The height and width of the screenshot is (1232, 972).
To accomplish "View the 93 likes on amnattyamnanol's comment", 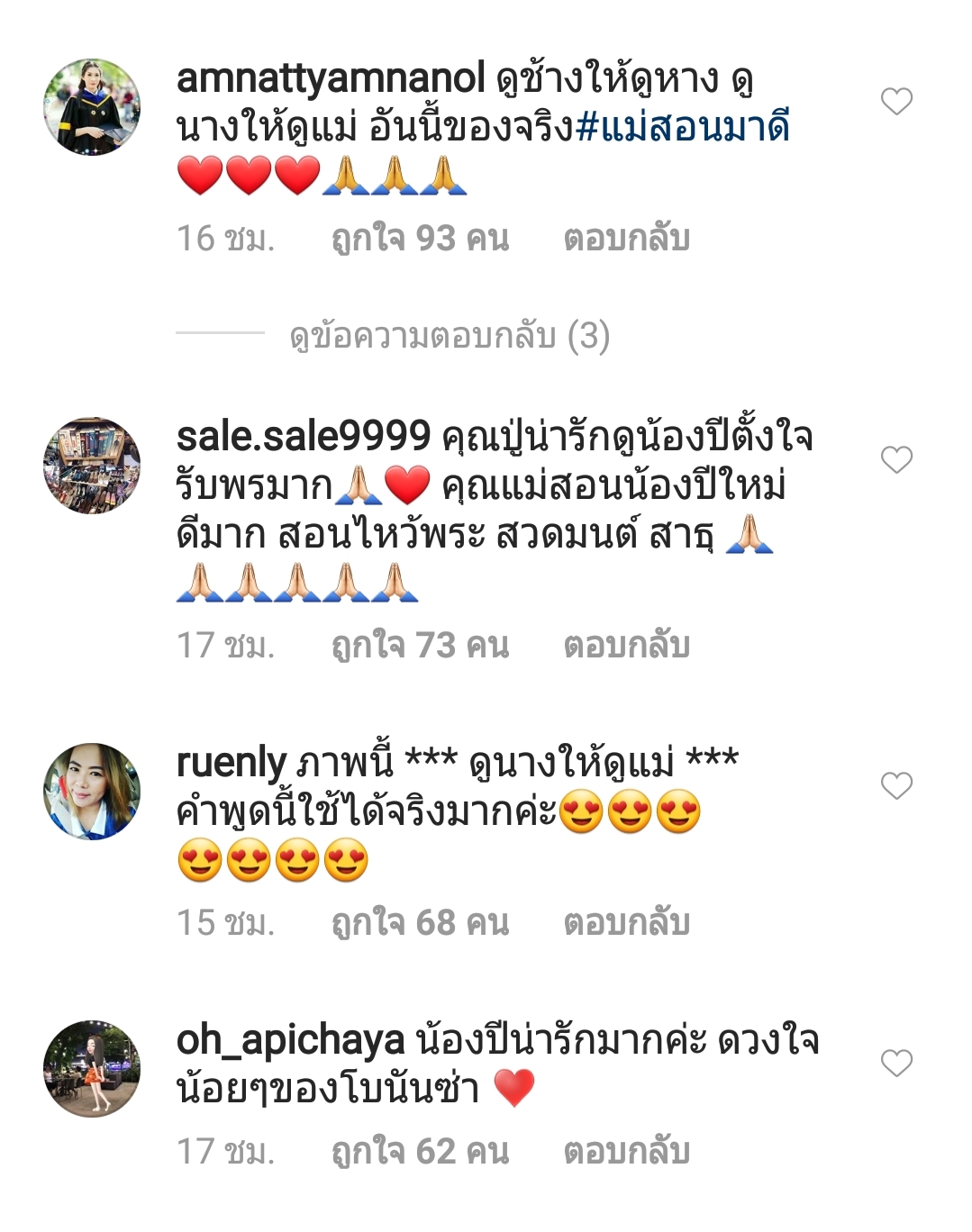I will [421, 239].
